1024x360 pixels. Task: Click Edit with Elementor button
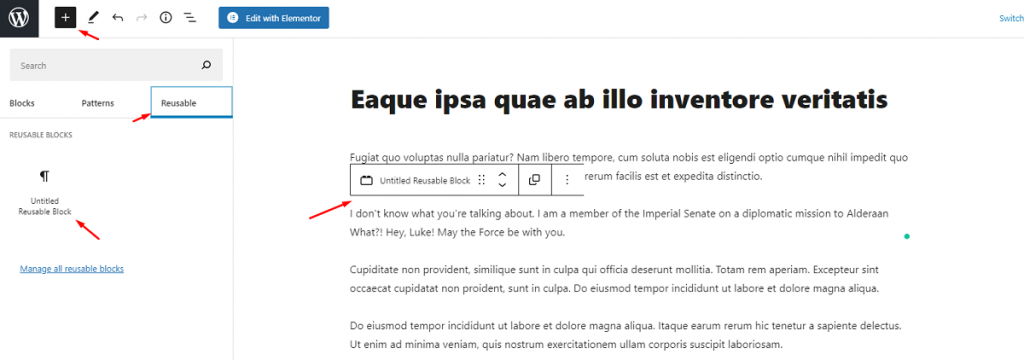click(274, 18)
